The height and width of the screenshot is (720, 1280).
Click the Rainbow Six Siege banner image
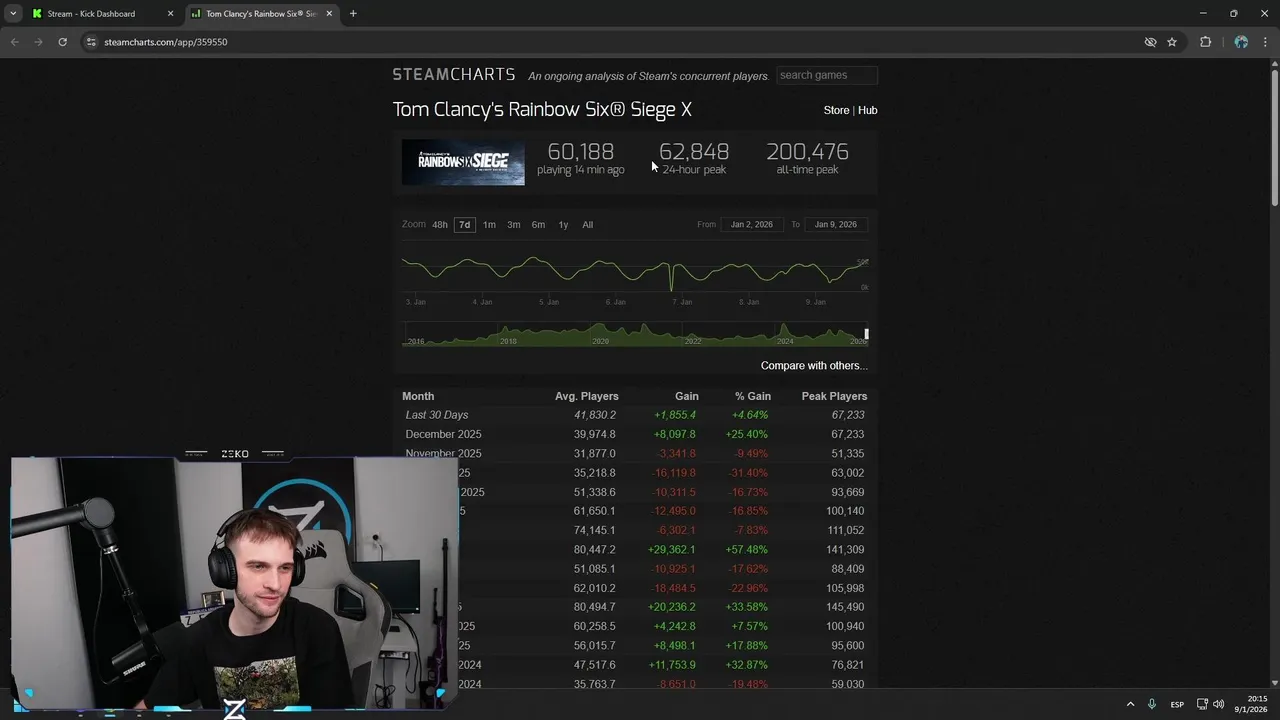463,162
